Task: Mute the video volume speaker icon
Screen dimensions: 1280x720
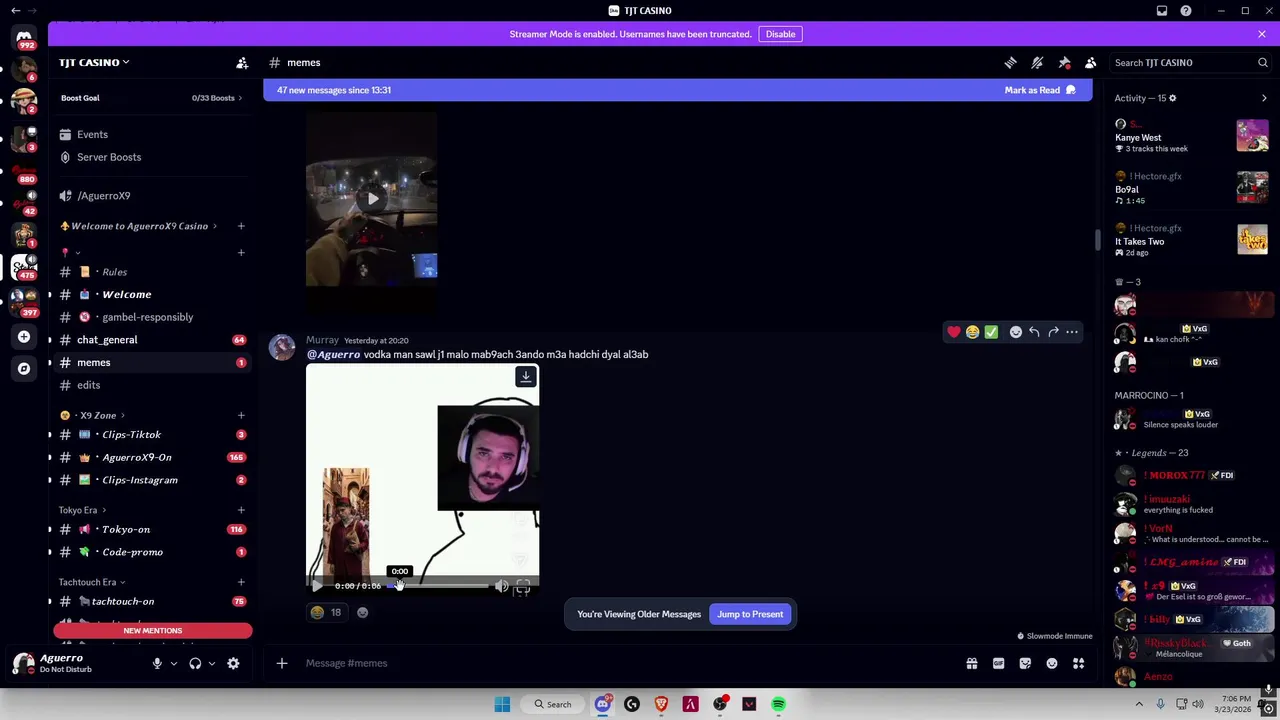Action: (x=502, y=587)
